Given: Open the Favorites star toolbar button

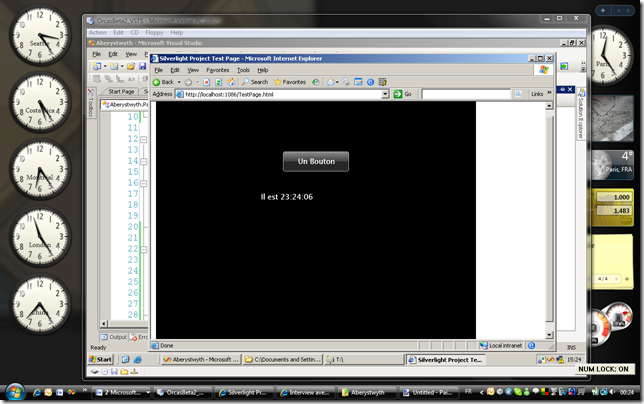Looking at the screenshot, I should click(290, 82).
